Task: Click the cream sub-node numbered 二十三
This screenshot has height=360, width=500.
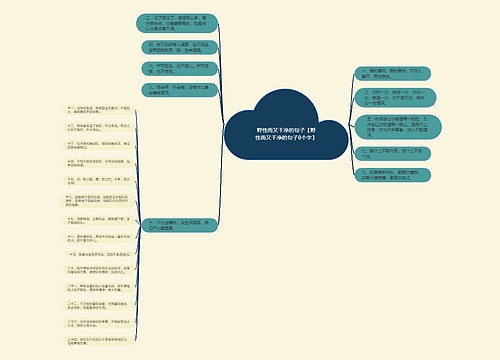Action: click(x=98, y=323)
